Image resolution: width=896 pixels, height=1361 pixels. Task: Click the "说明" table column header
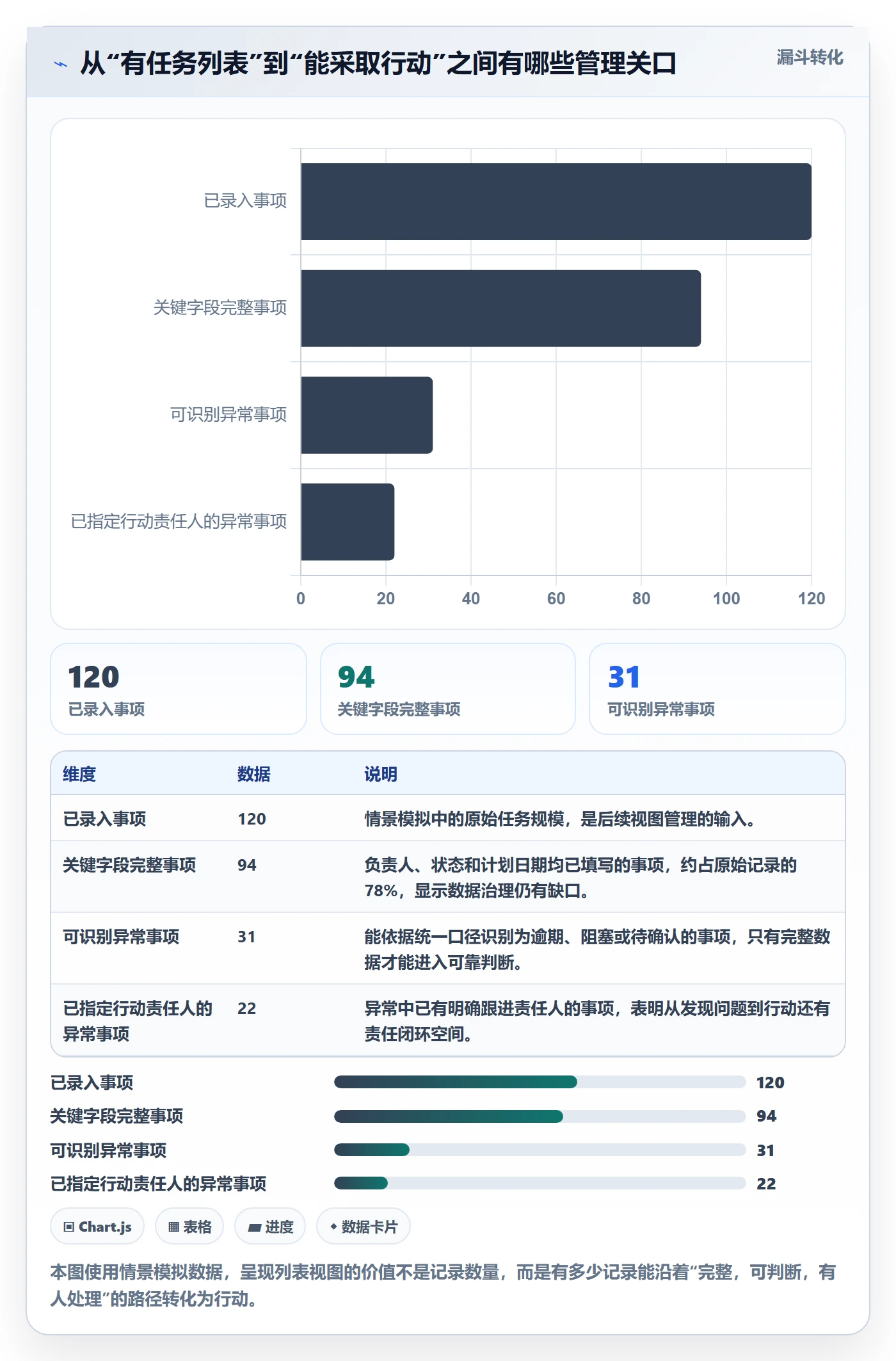pos(381,774)
